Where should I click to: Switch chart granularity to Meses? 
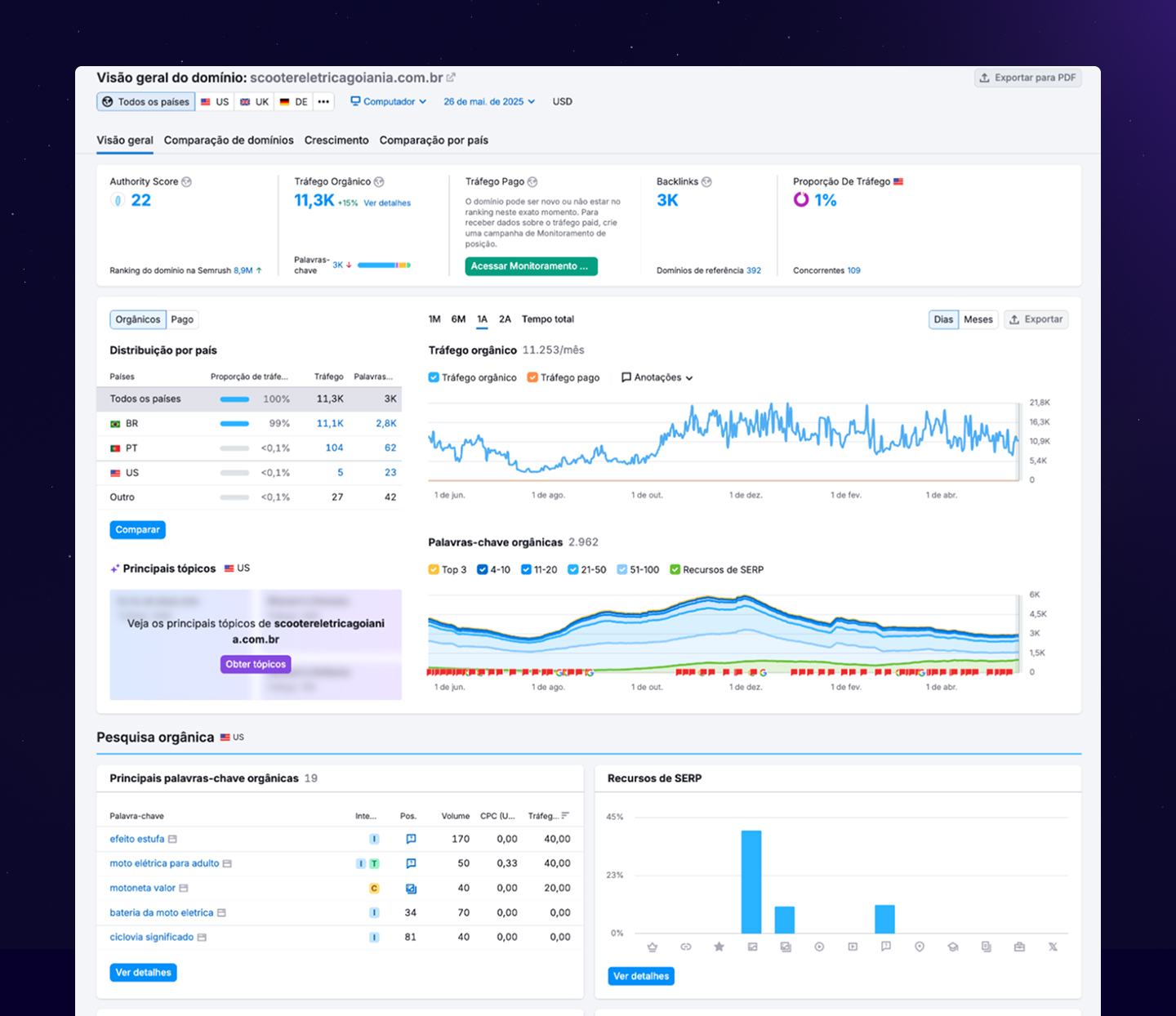tap(978, 320)
